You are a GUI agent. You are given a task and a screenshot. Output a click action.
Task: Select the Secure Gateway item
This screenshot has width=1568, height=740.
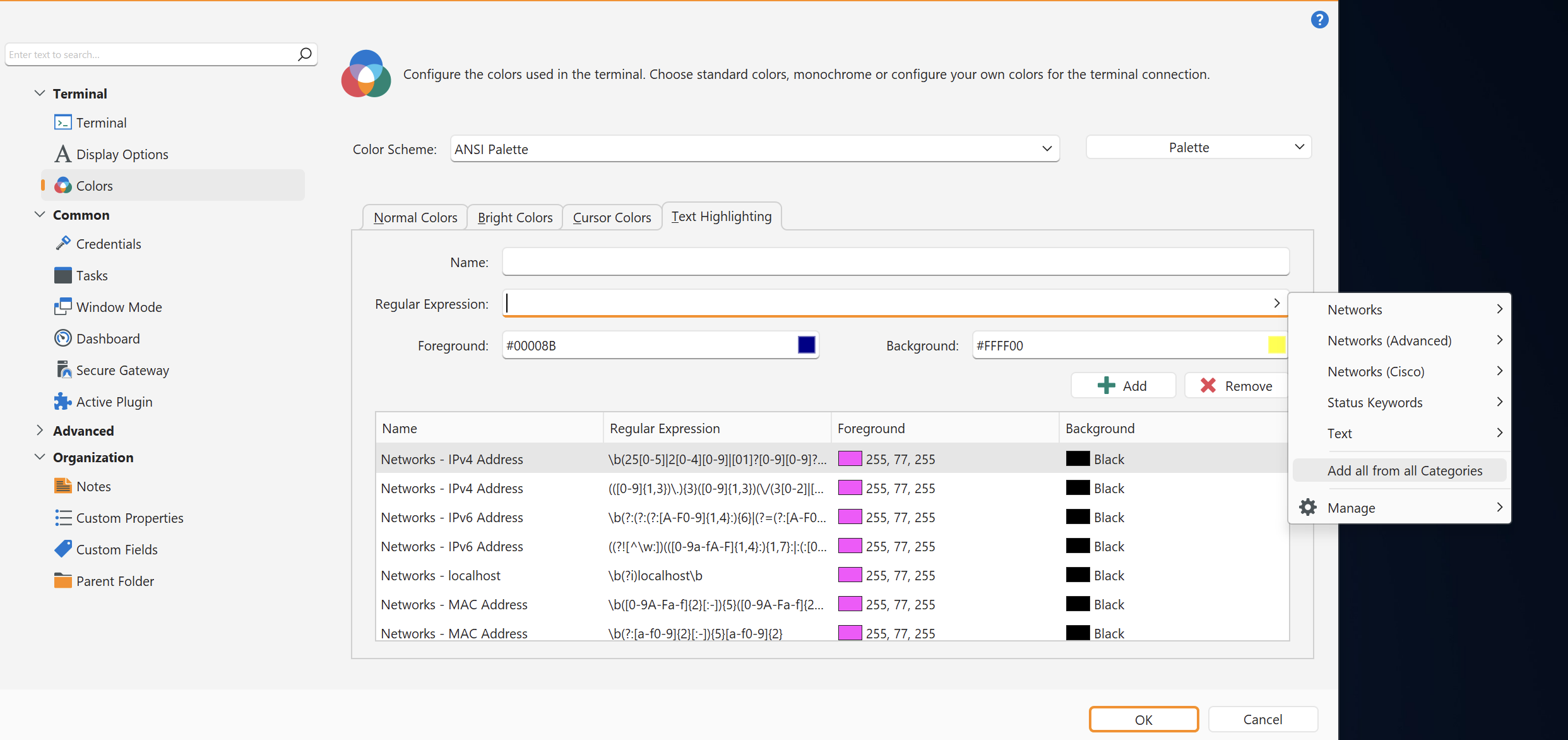tap(122, 370)
